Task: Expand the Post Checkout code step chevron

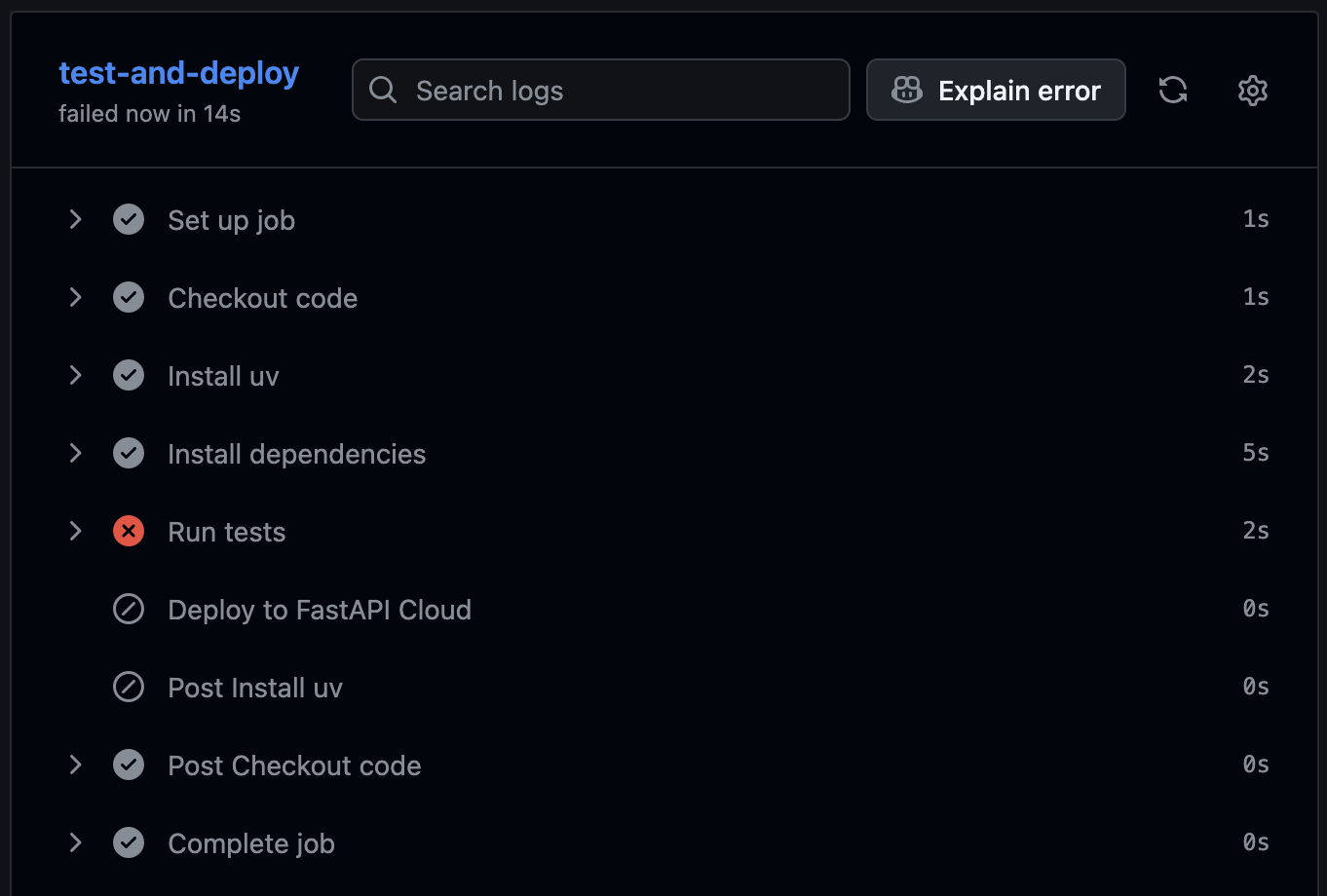Action: [x=75, y=765]
